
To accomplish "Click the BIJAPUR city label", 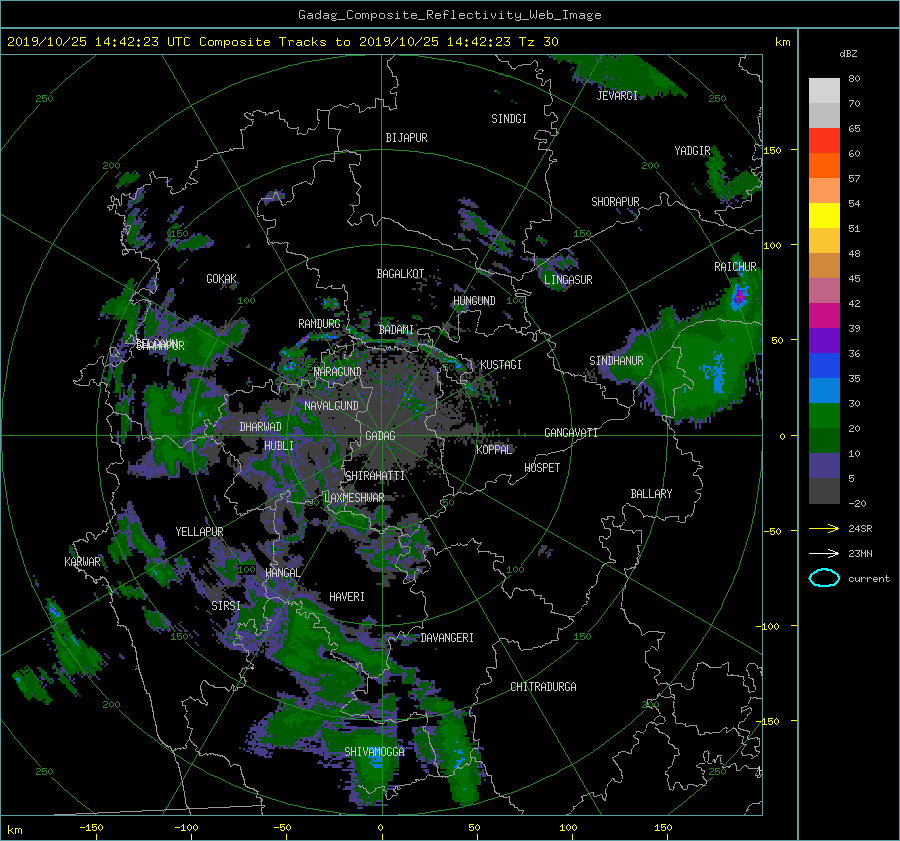I will click(406, 138).
